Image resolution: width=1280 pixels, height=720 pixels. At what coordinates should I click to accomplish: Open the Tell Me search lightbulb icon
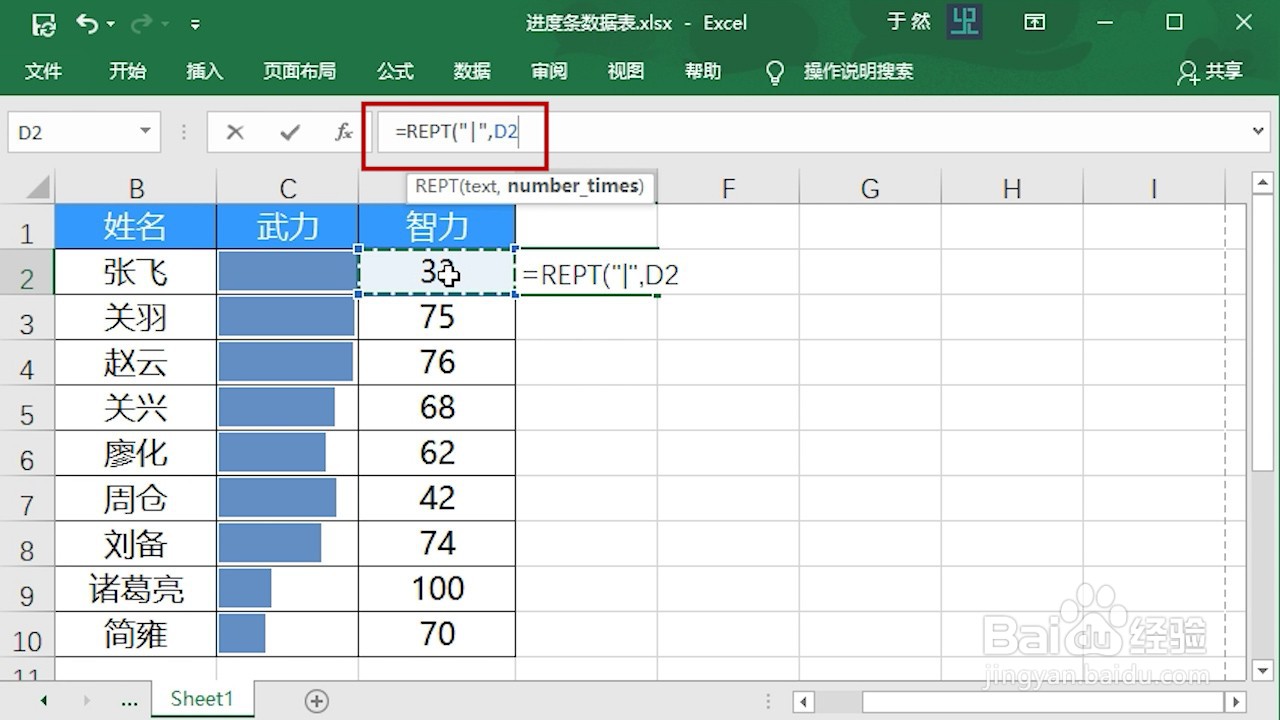click(x=775, y=71)
